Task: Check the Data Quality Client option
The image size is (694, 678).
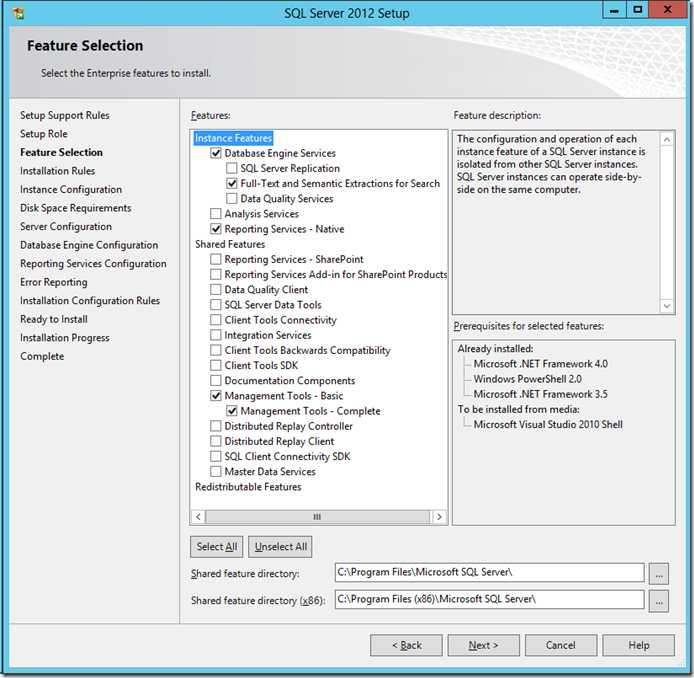Action: tap(216, 289)
